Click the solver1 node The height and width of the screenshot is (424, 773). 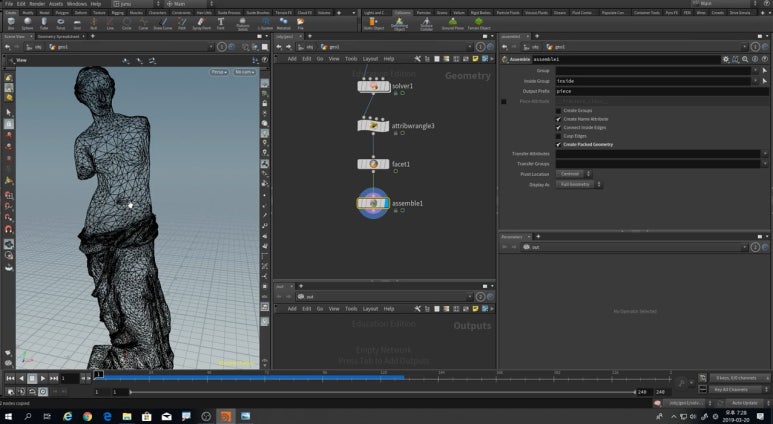(x=373, y=86)
